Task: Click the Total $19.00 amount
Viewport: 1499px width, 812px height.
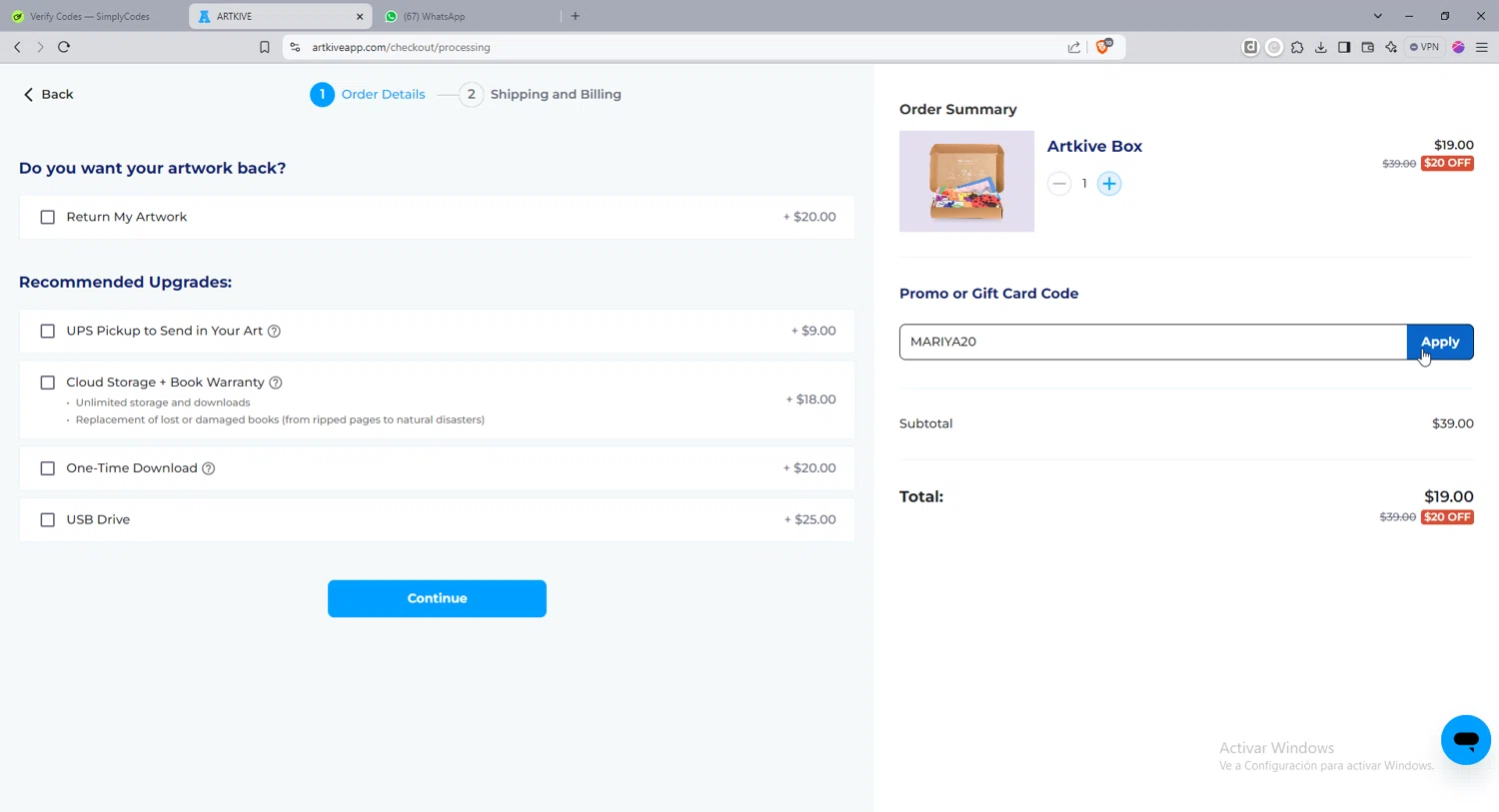Action: 1448,496
